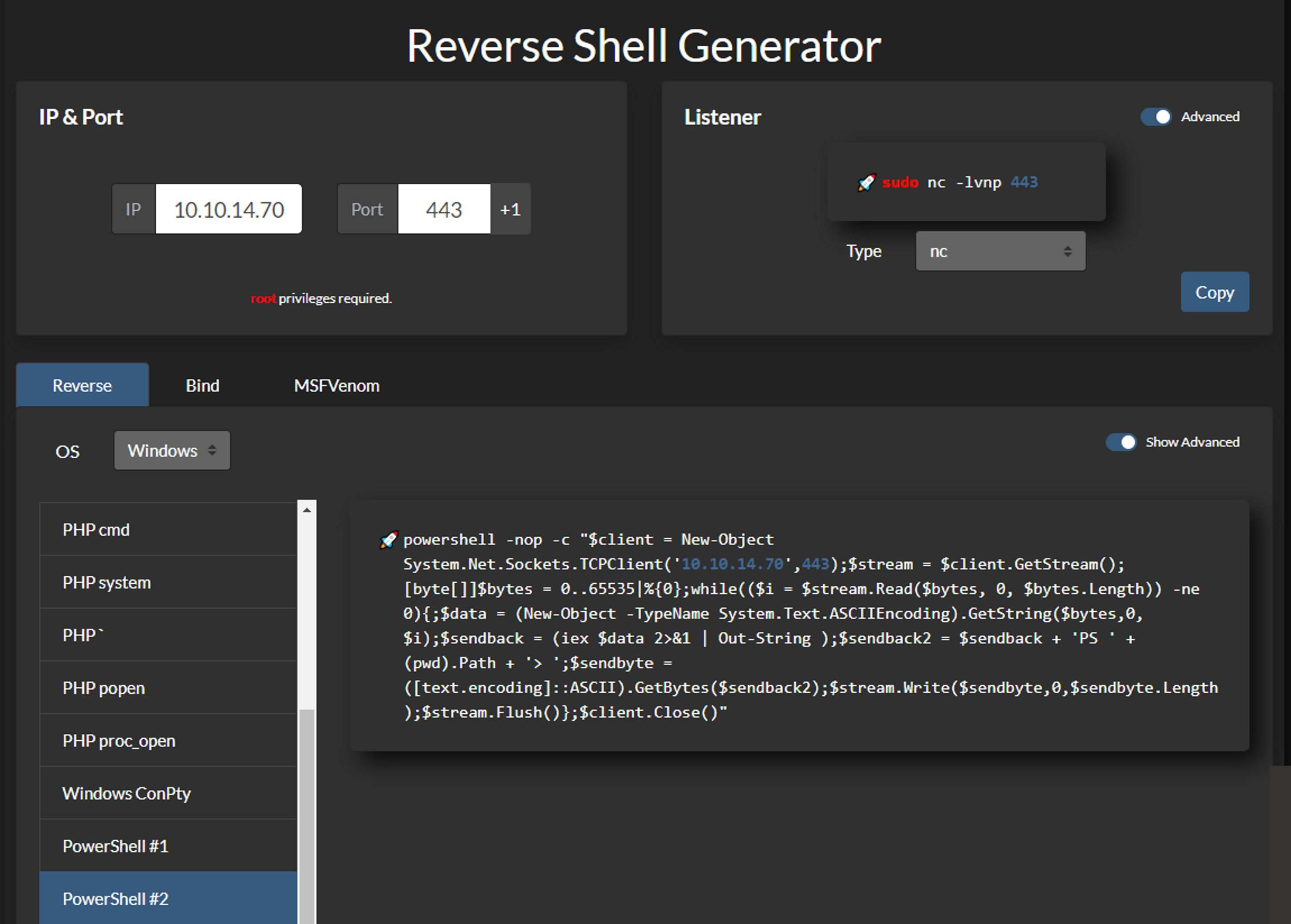Click the rocket icon beside the listener command

coord(866,183)
